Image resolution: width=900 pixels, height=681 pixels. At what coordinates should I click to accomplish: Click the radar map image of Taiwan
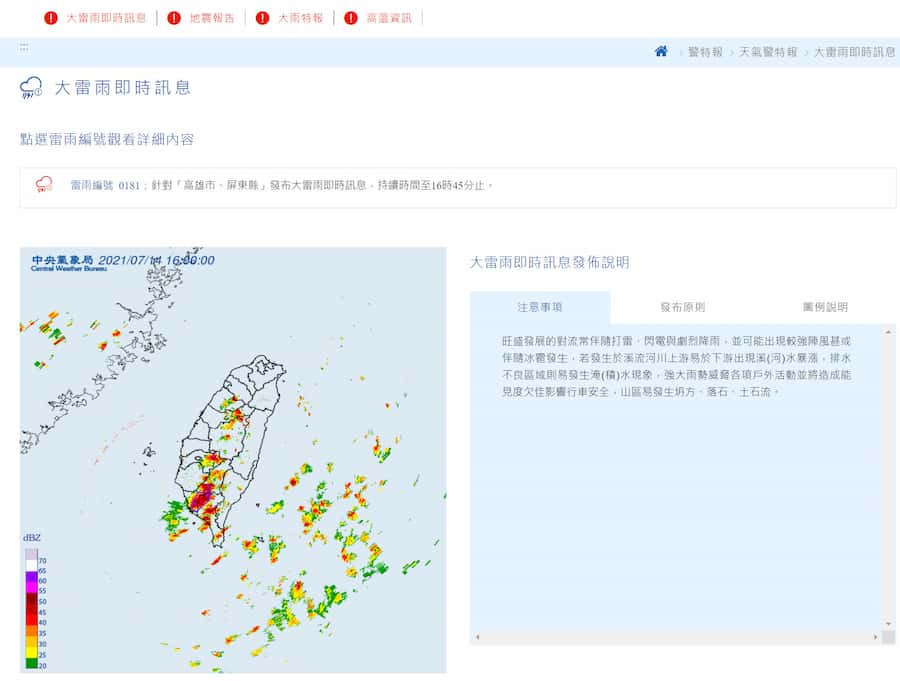[233, 460]
